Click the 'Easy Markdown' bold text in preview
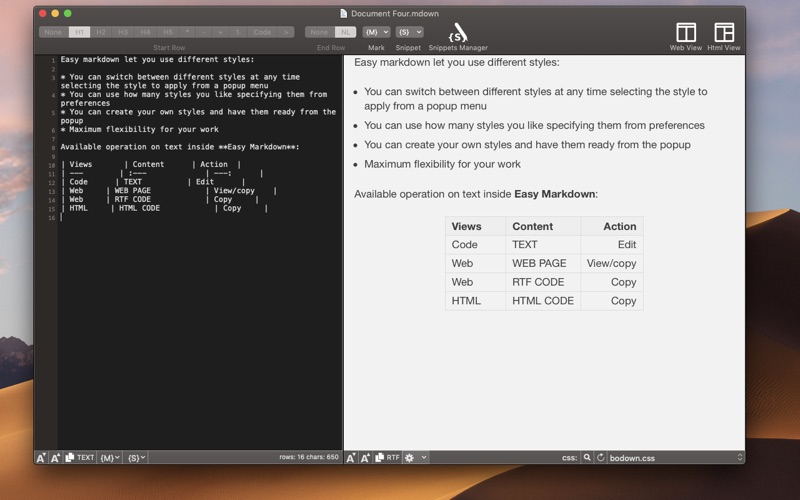800x500 pixels. (x=554, y=194)
